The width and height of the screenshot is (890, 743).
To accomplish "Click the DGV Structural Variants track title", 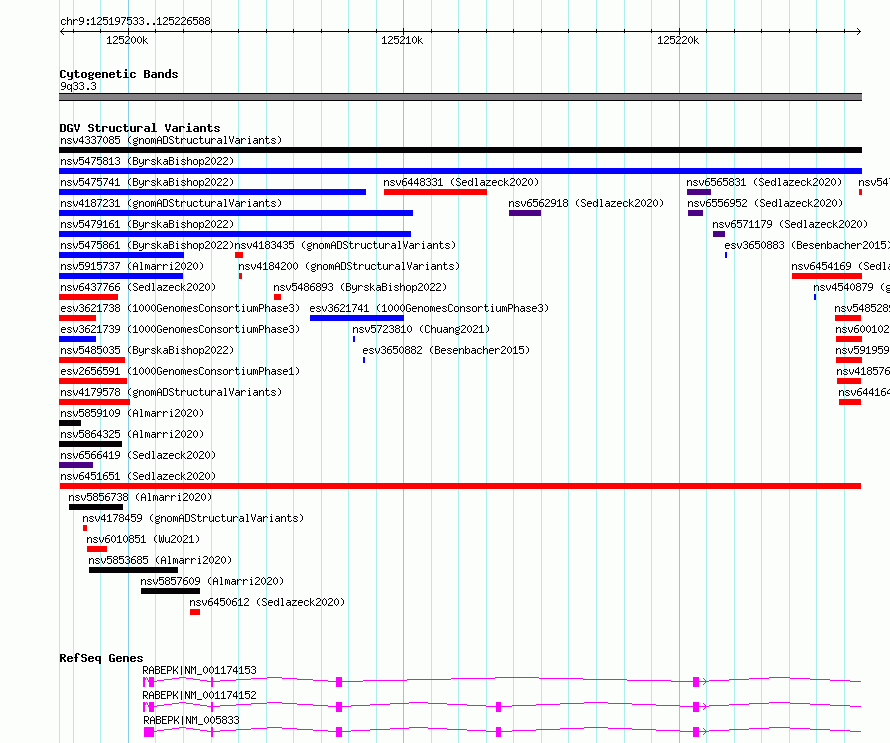I will (140, 128).
